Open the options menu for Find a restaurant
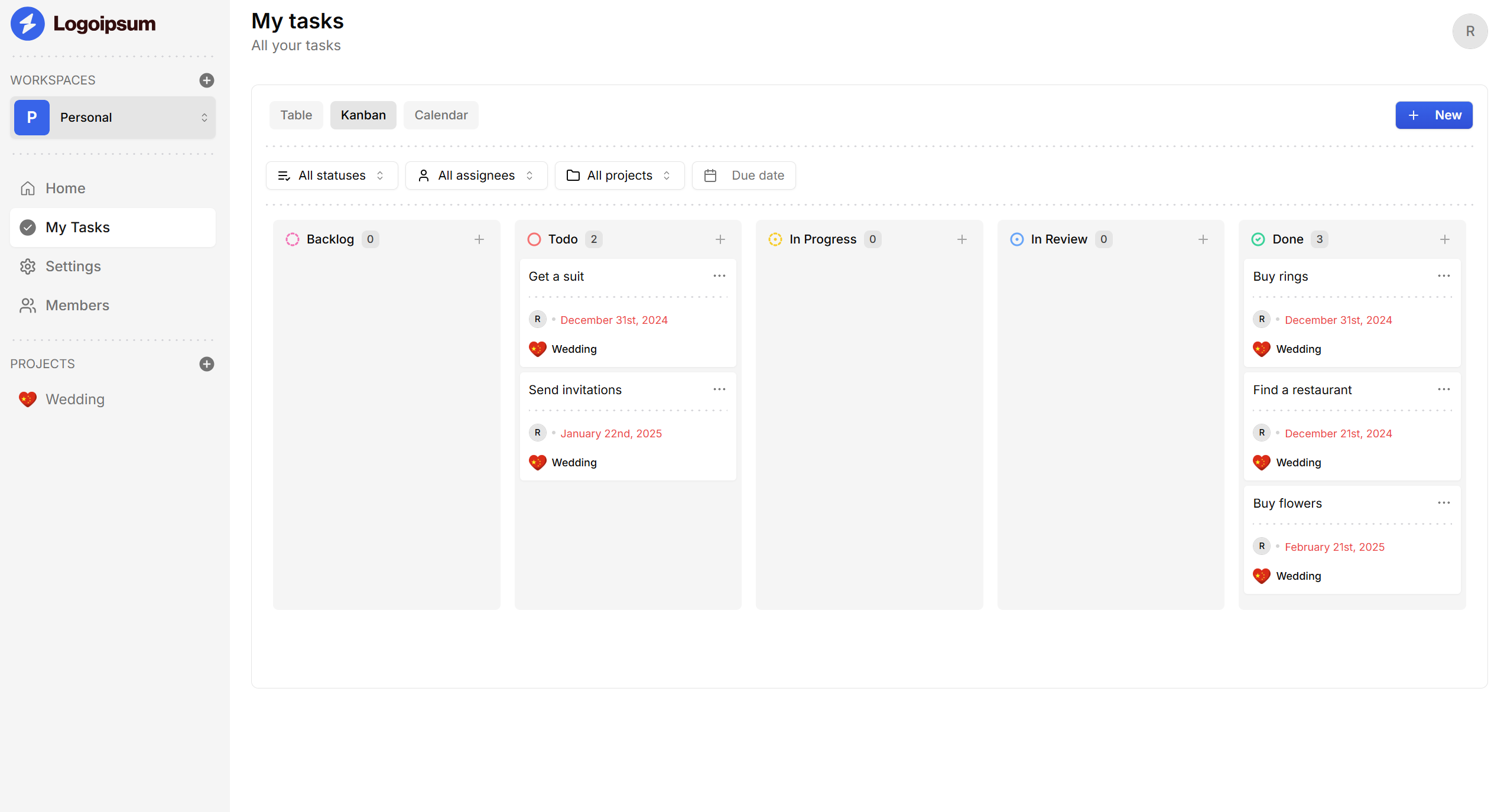Image resolution: width=1504 pixels, height=812 pixels. tap(1444, 389)
